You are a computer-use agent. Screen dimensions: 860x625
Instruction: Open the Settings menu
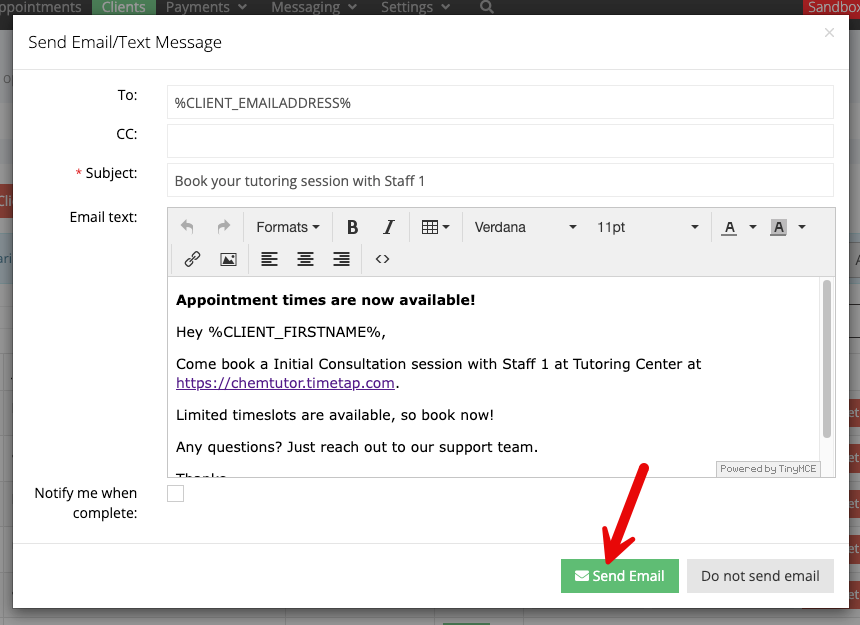point(415,7)
